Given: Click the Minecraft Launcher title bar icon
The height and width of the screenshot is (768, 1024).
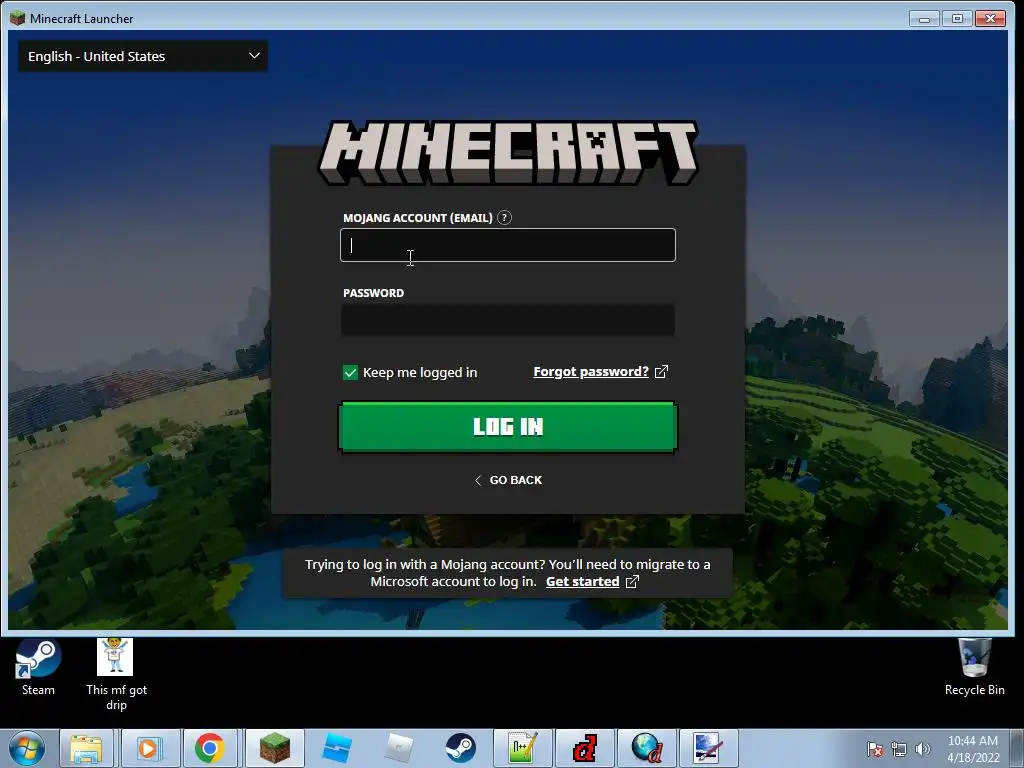Looking at the screenshot, I should coord(18,18).
